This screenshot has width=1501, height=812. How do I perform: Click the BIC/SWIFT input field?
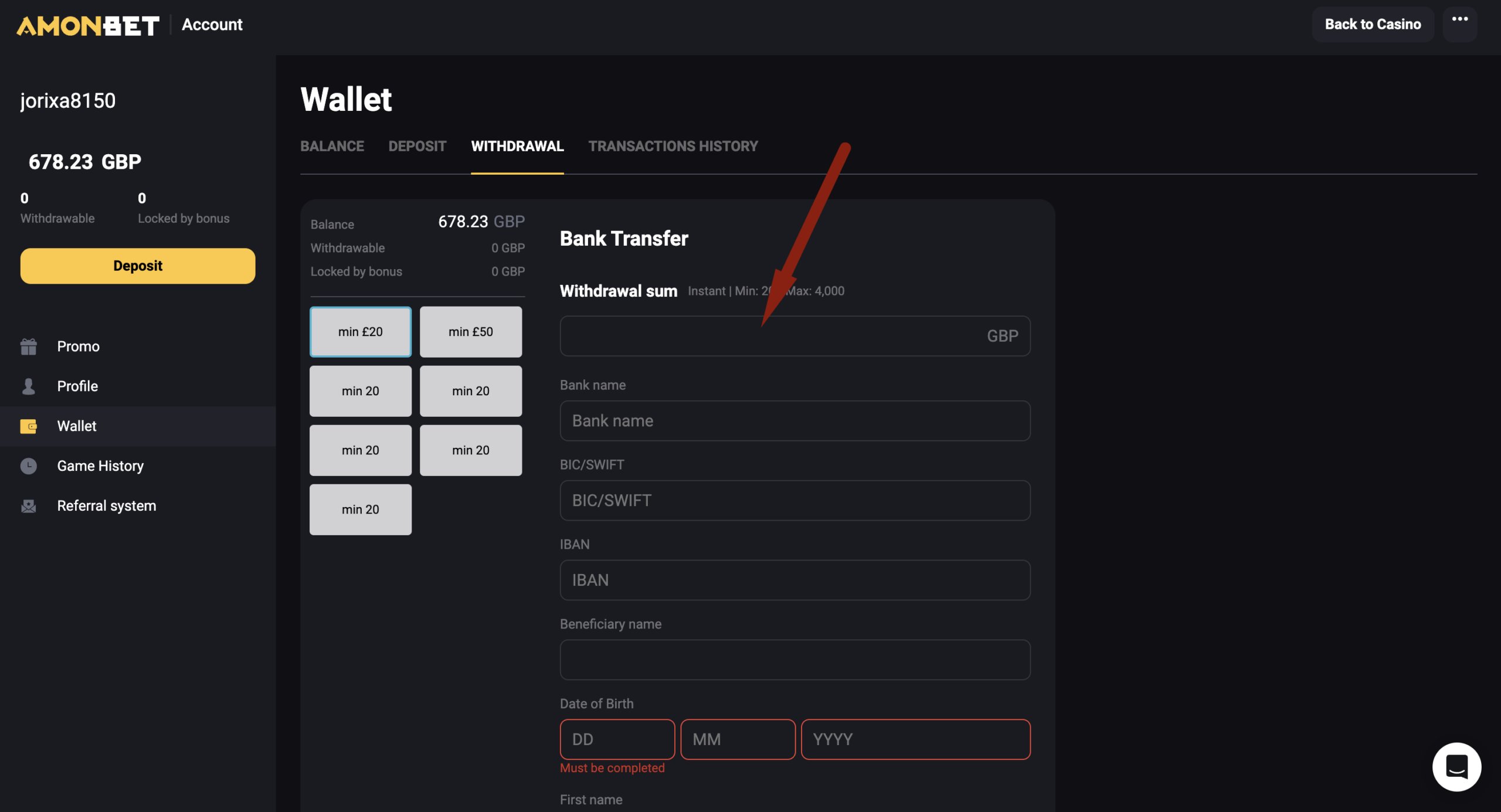tap(794, 501)
